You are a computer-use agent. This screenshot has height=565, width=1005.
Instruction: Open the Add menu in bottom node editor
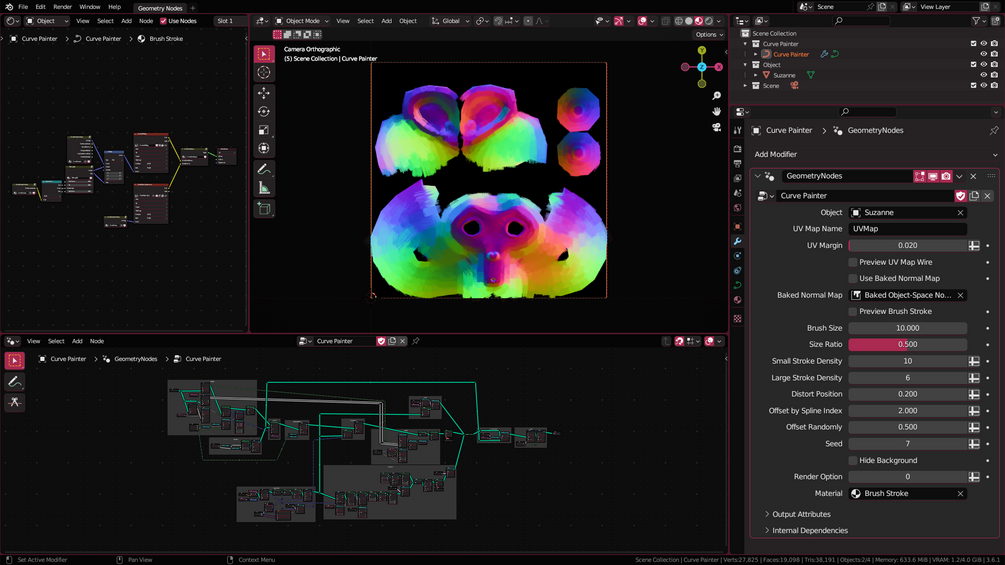[x=77, y=341]
